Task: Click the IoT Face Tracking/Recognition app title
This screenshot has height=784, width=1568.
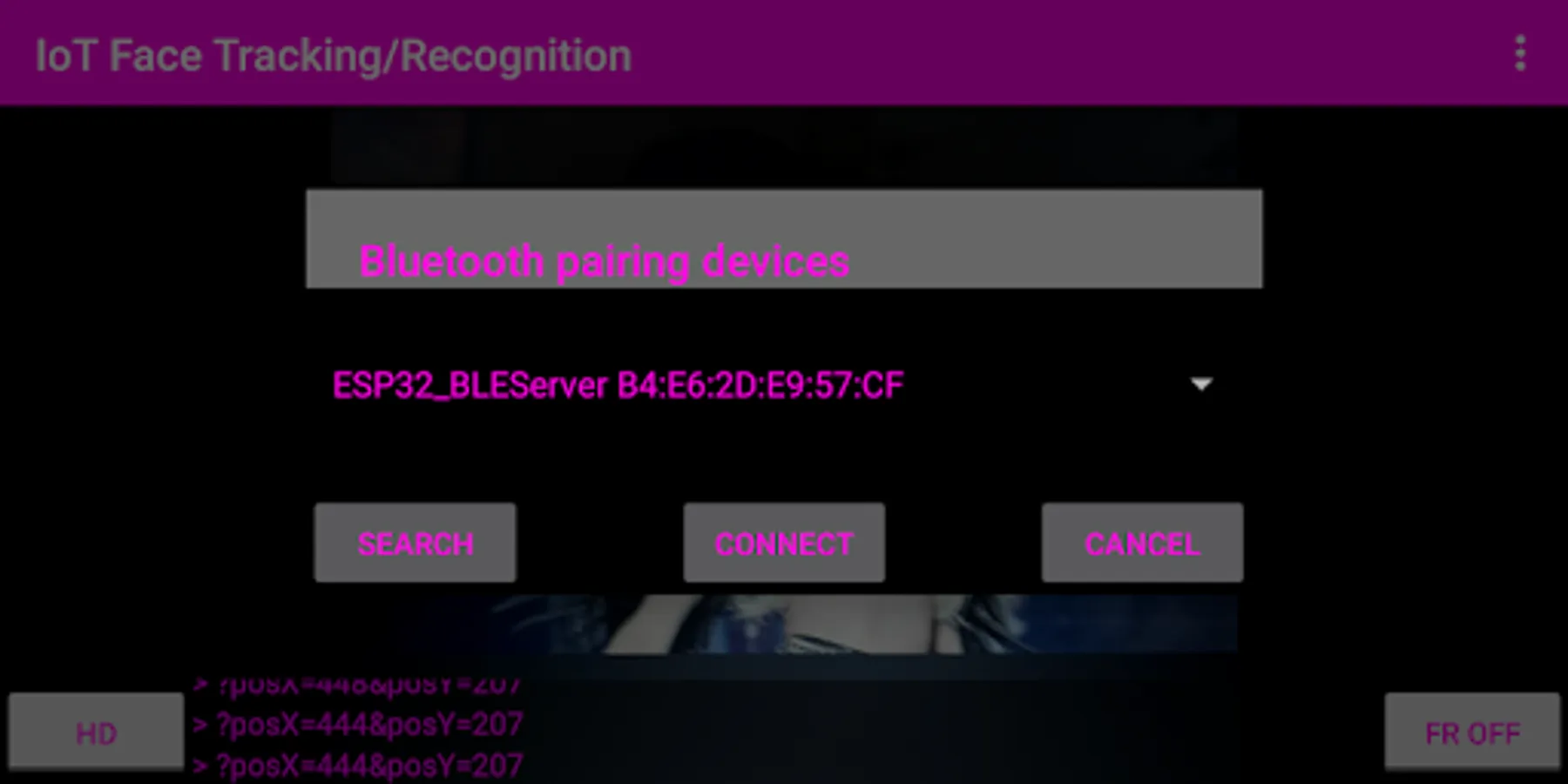Action: pos(333,56)
